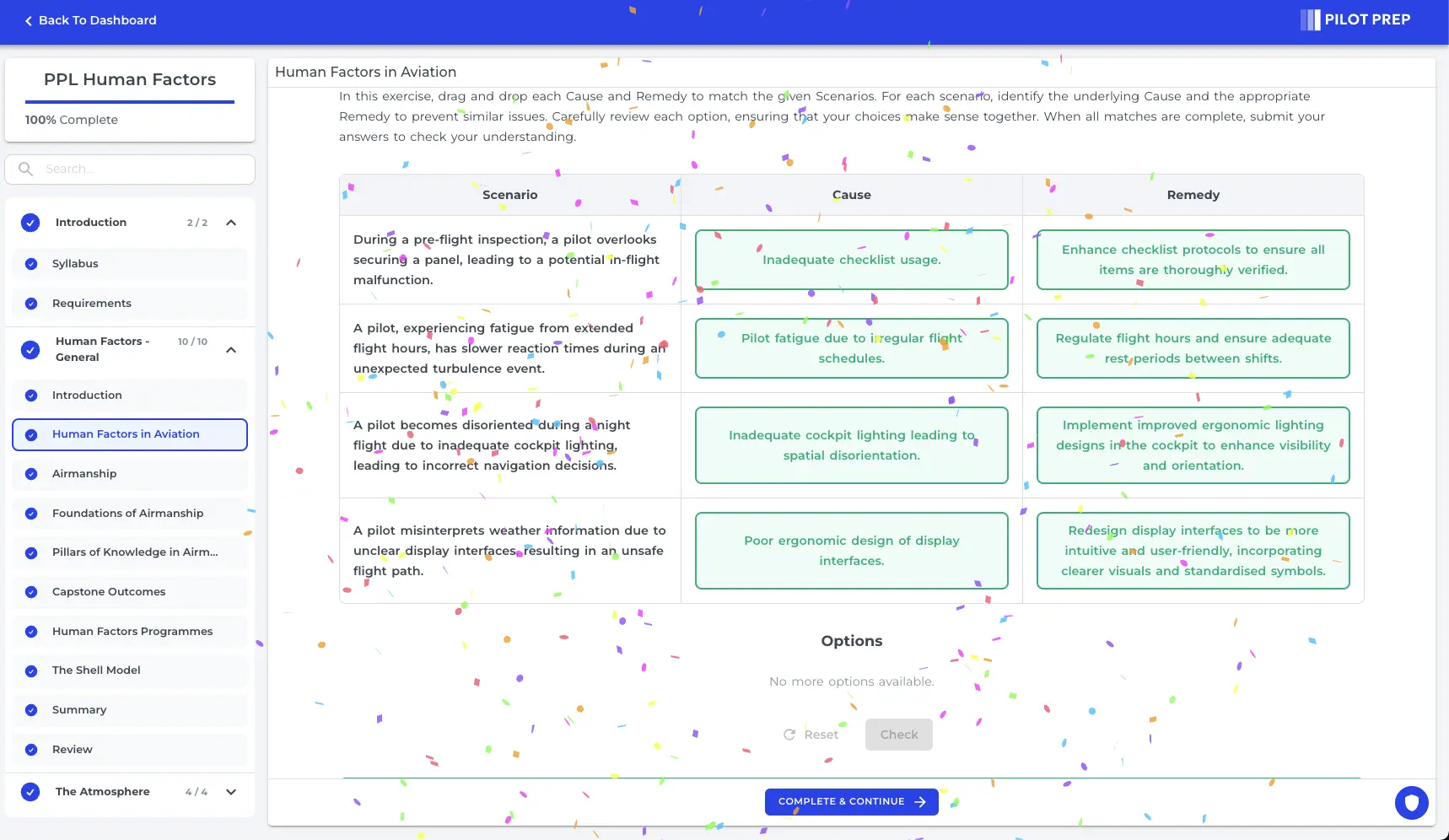Click the back arrow icon in header
Screen dimensions: 1449x840
pos(29,21)
